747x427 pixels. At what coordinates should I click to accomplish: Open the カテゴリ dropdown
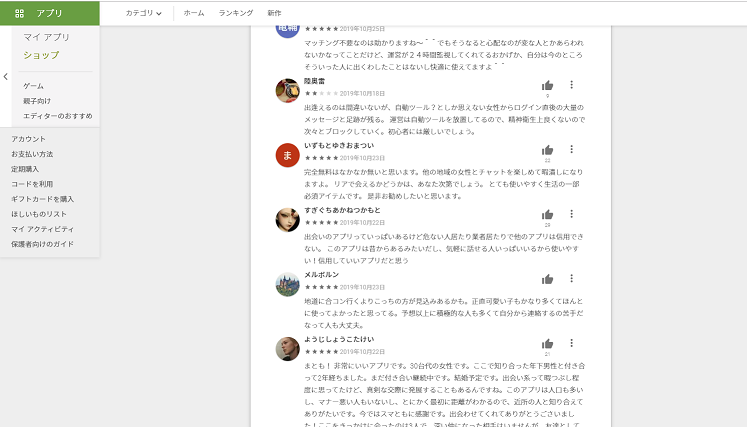(x=143, y=13)
